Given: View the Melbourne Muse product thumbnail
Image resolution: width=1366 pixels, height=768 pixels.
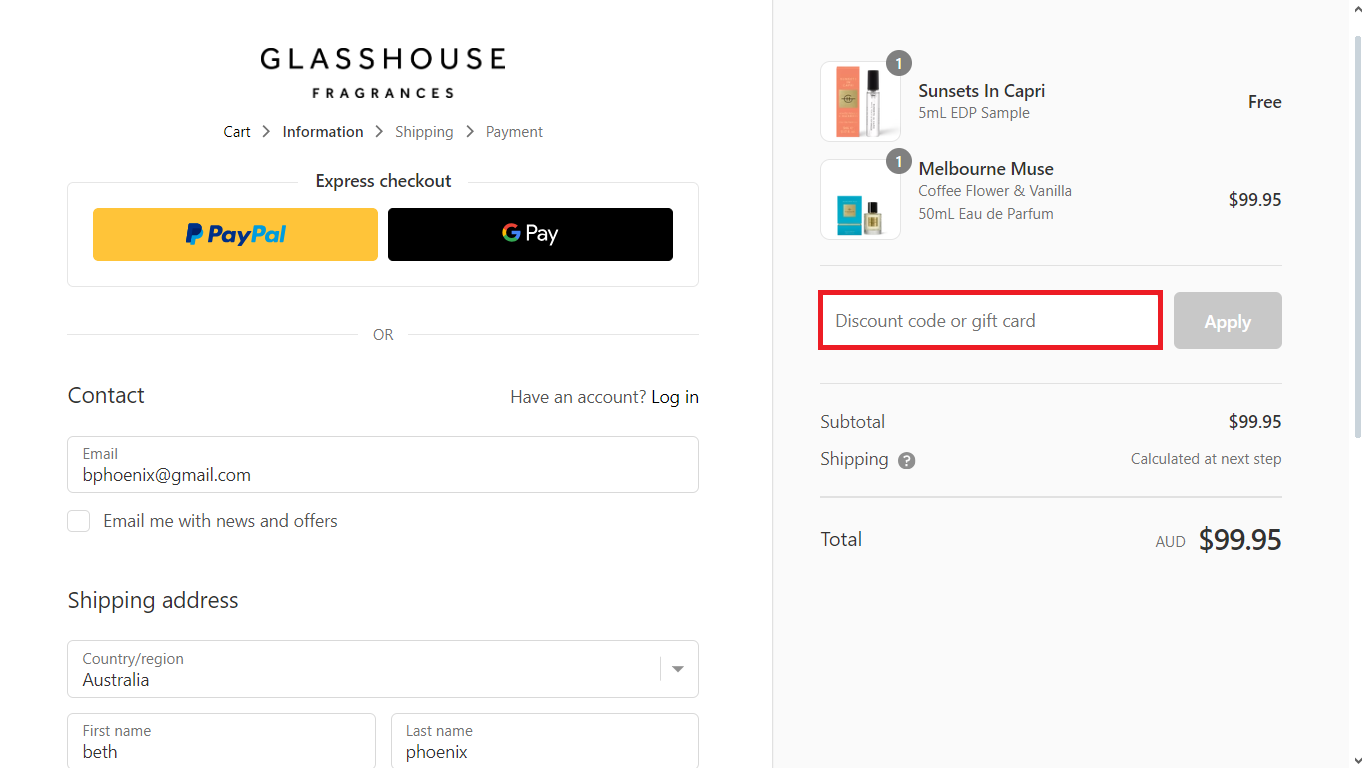Looking at the screenshot, I should (860, 199).
